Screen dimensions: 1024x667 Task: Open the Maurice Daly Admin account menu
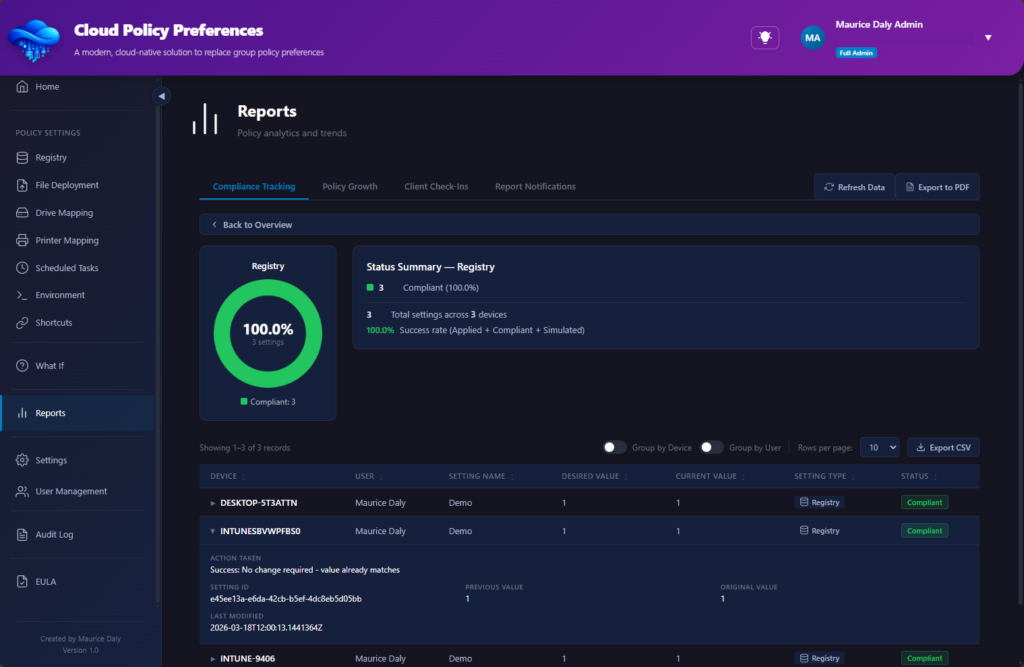(x=987, y=38)
